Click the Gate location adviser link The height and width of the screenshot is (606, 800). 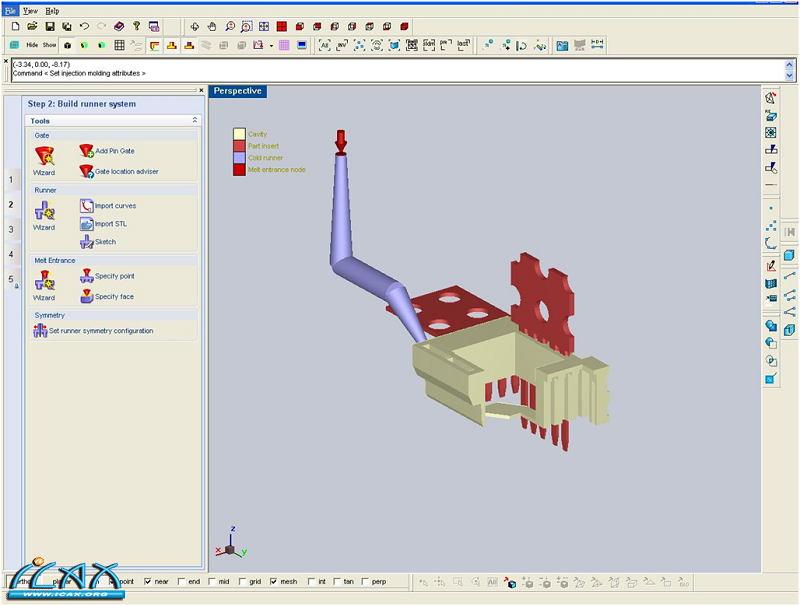tap(126, 171)
